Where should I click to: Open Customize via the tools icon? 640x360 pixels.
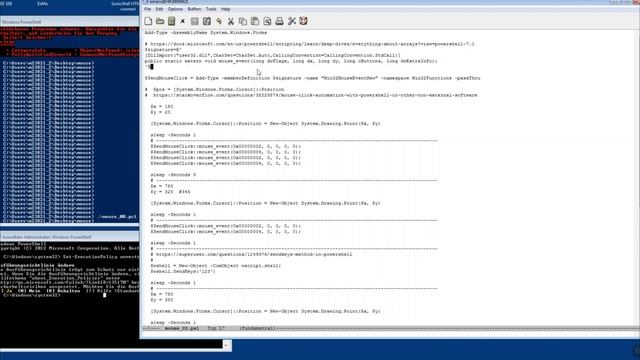[291, 21]
